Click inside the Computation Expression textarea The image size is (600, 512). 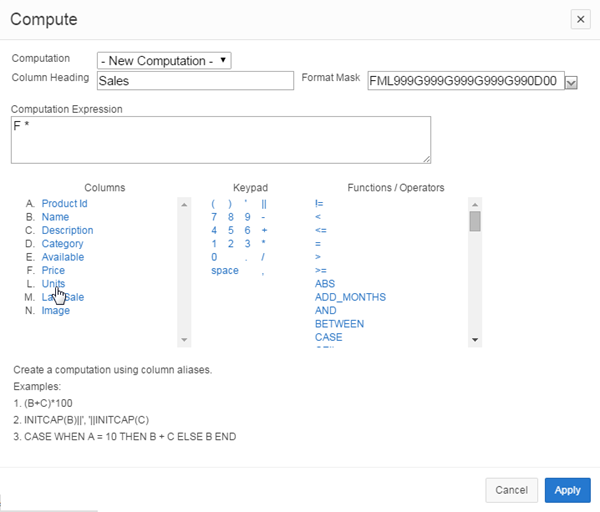[220, 139]
